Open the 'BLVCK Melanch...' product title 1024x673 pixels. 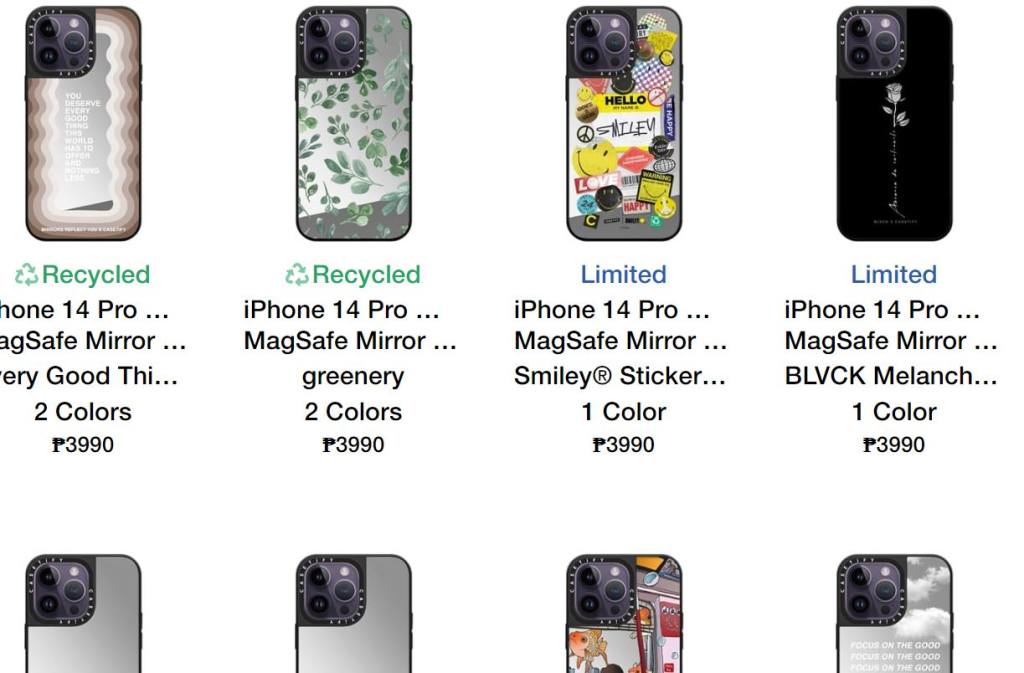891,376
